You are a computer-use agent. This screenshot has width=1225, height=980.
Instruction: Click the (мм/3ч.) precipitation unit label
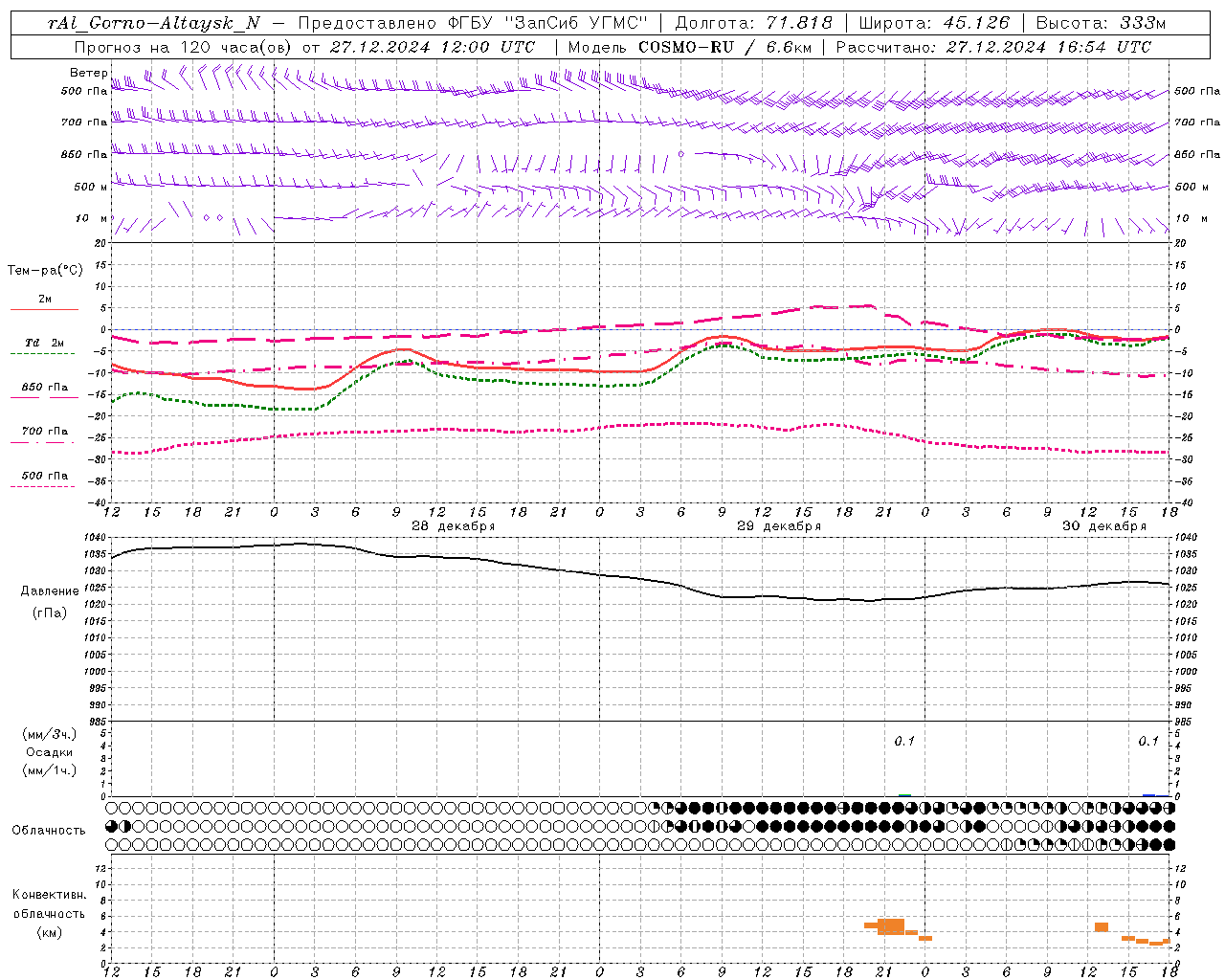[50, 735]
